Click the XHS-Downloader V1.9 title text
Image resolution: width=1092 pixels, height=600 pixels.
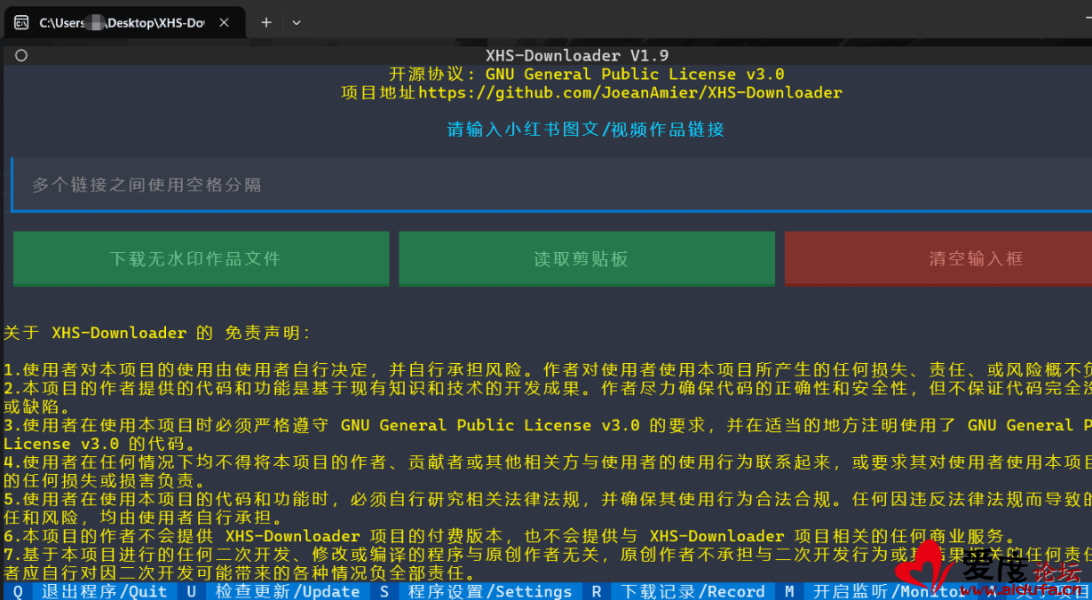pos(577,56)
